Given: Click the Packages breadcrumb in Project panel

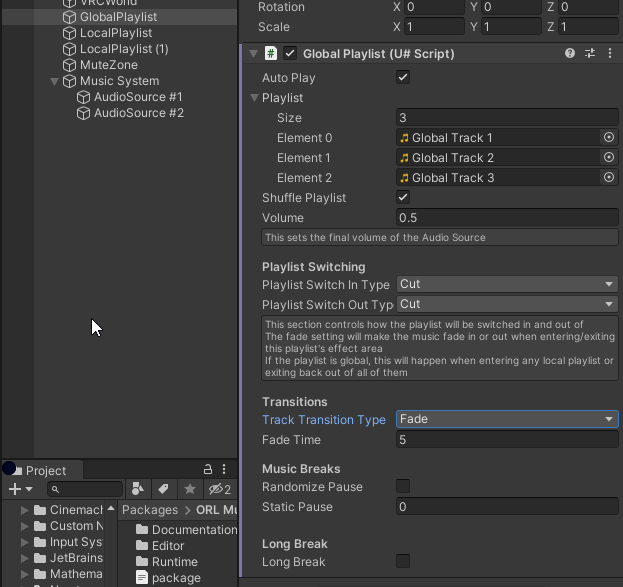Looking at the screenshot, I should [x=150, y=510].
